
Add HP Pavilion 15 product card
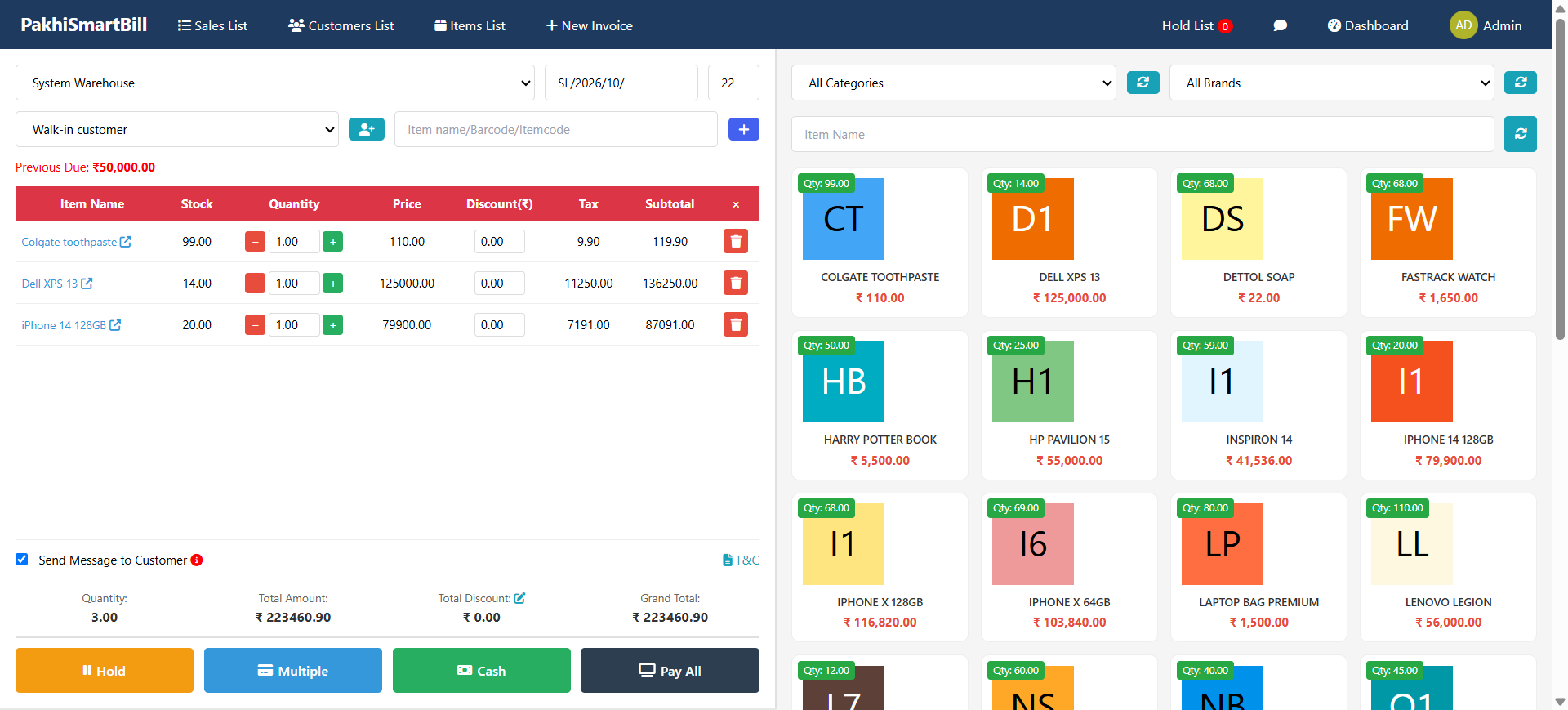pos(1069,405)
